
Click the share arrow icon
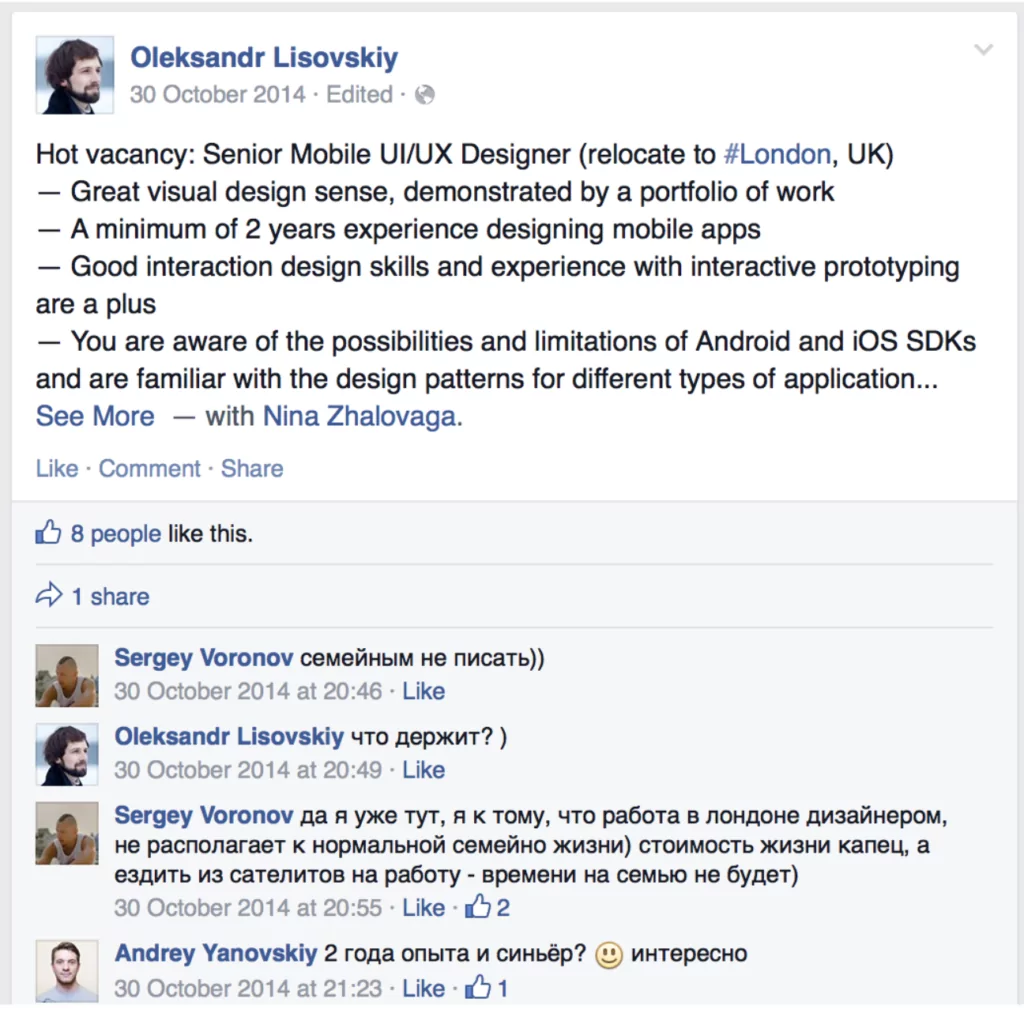coord(48,596)
